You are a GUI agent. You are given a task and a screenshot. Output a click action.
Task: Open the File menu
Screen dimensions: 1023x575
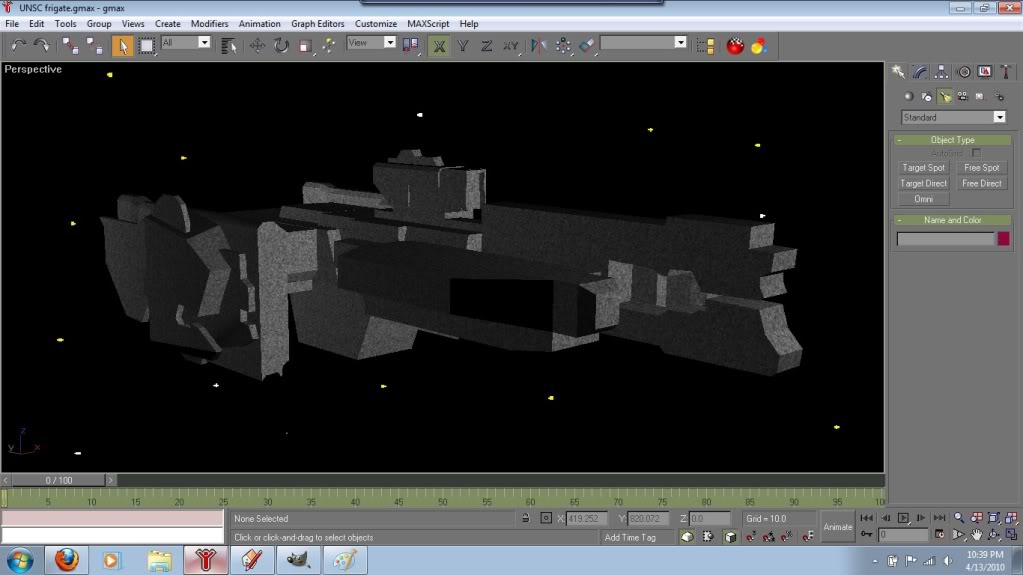[x=12, y=23]
